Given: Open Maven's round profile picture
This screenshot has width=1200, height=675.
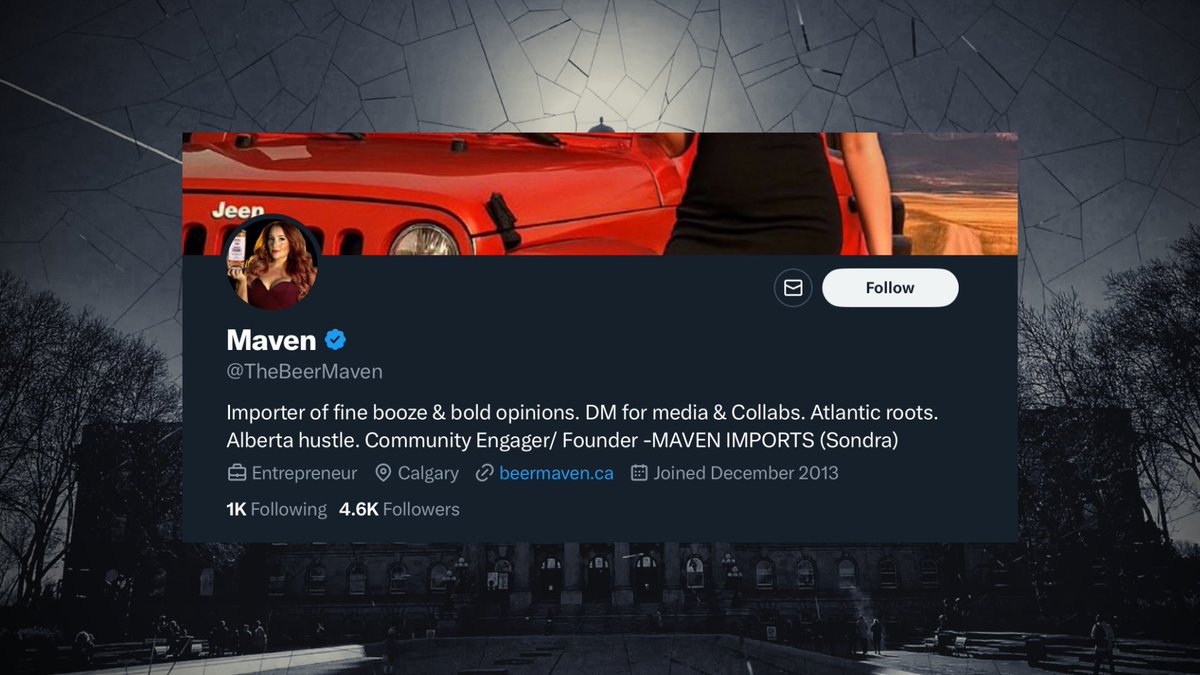Looking at the screenshot, I should click(x=272, y=262).
